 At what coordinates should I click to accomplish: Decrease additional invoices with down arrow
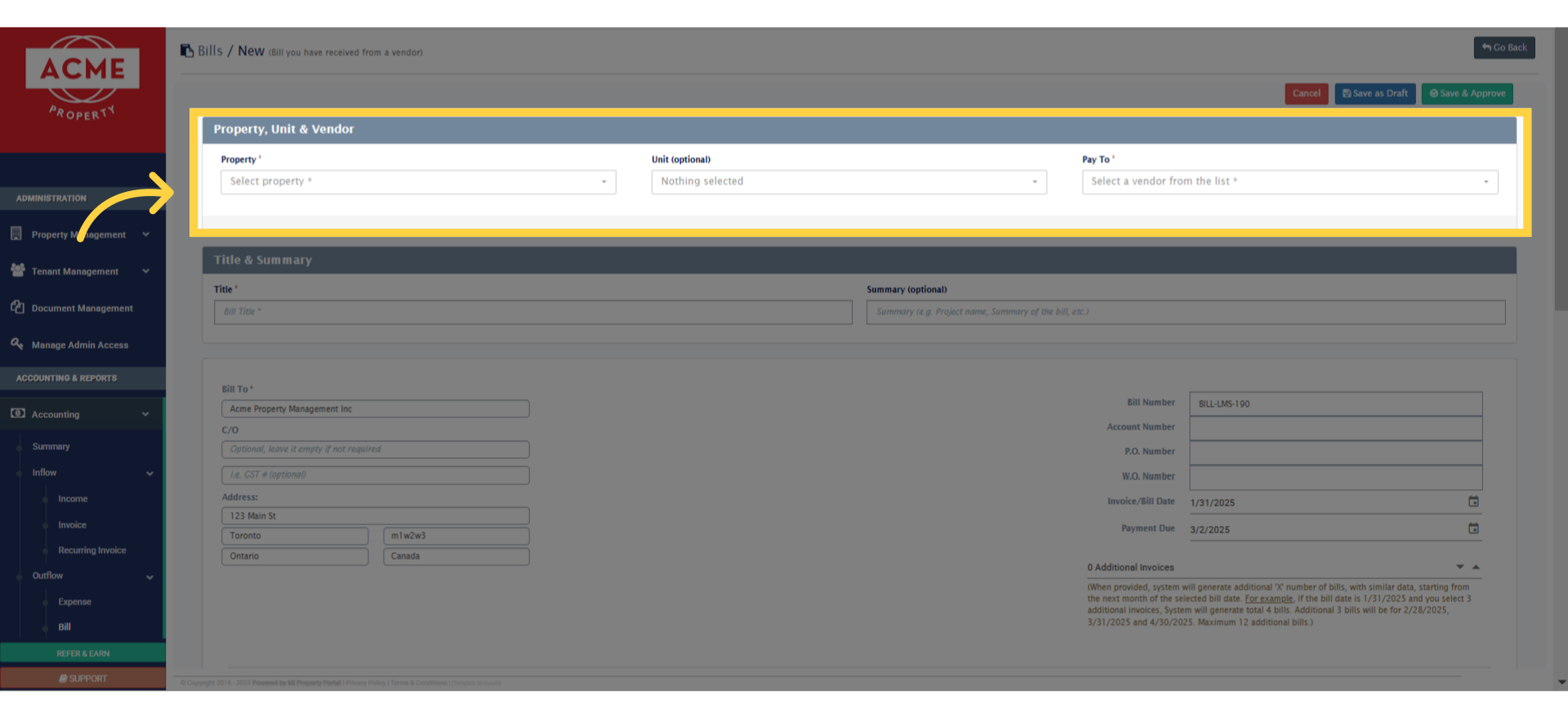click(1459, 567)
